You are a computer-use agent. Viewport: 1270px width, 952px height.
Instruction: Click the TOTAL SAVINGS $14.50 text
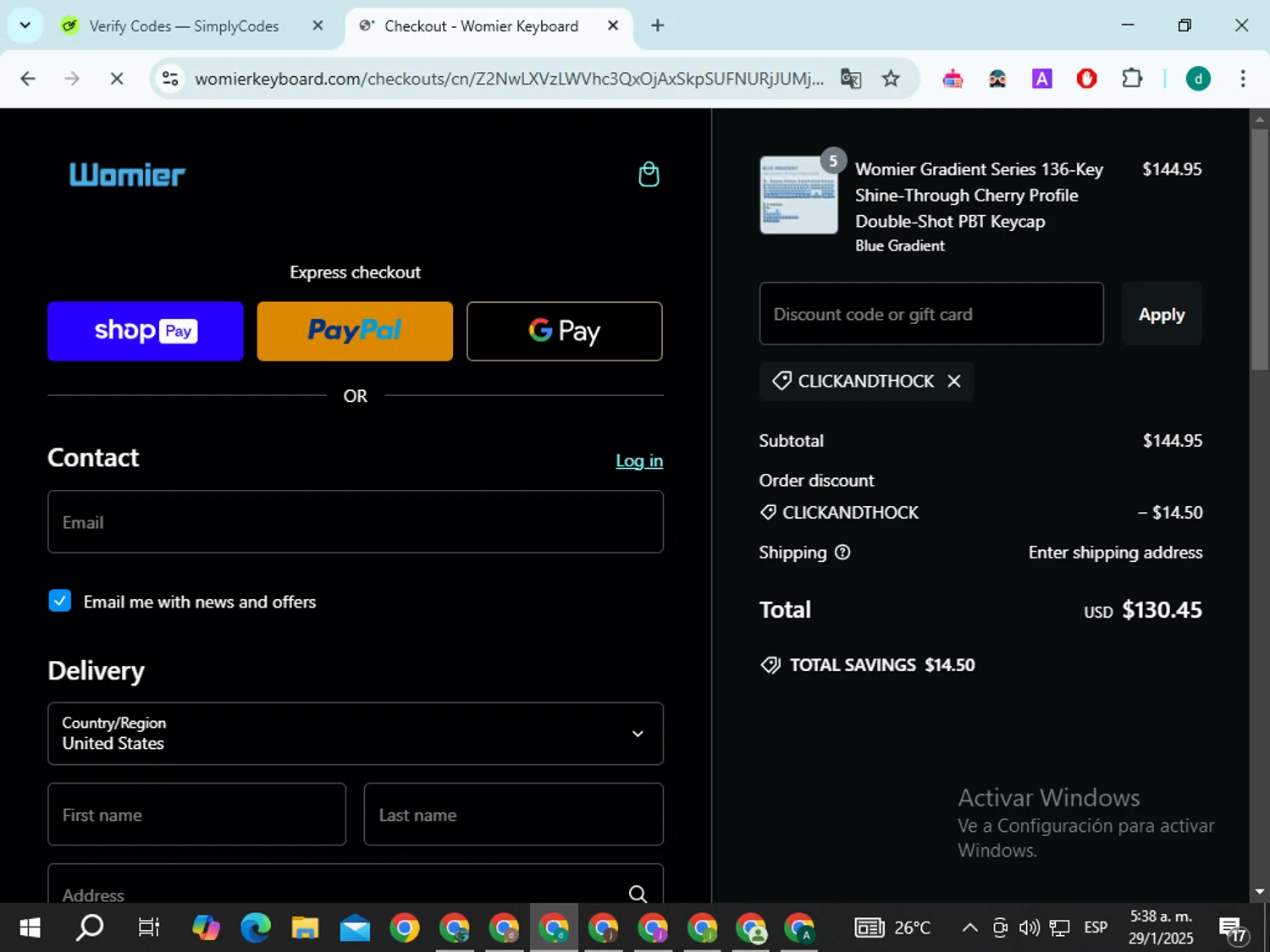[882, 665]
